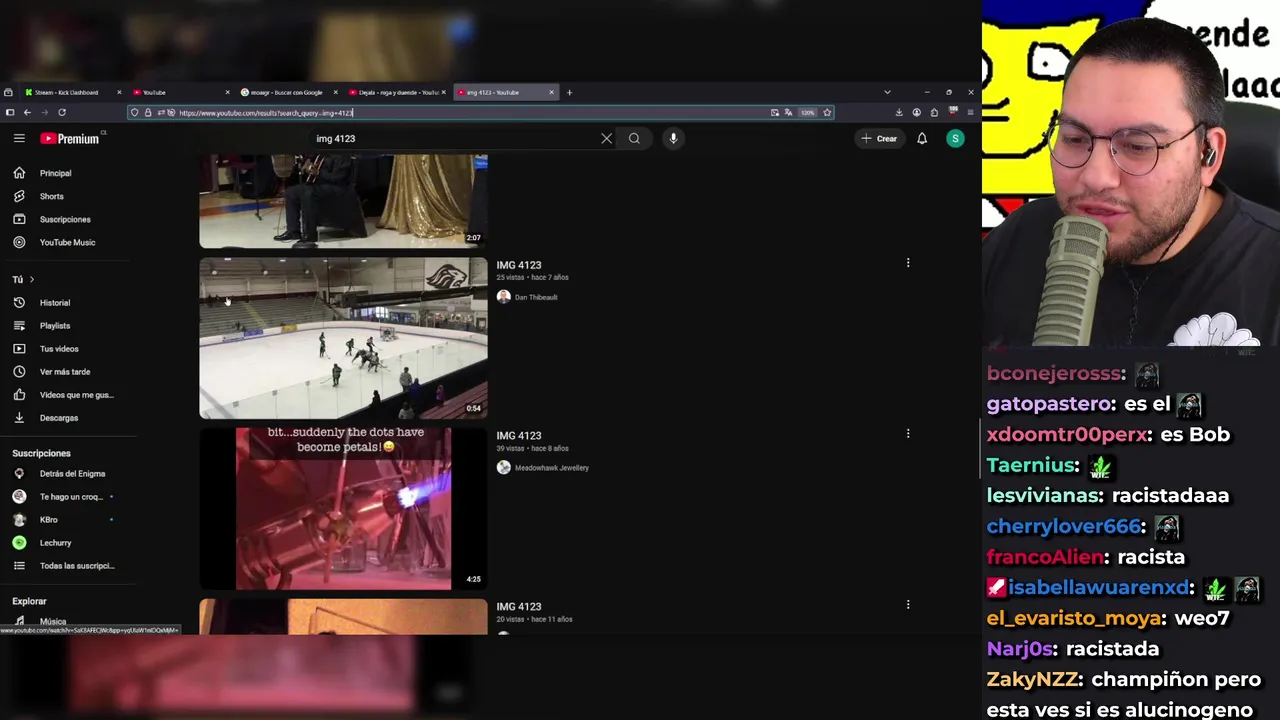Open the KBro channel avatar
The image size is (1280, 720).
click(19, 519)
